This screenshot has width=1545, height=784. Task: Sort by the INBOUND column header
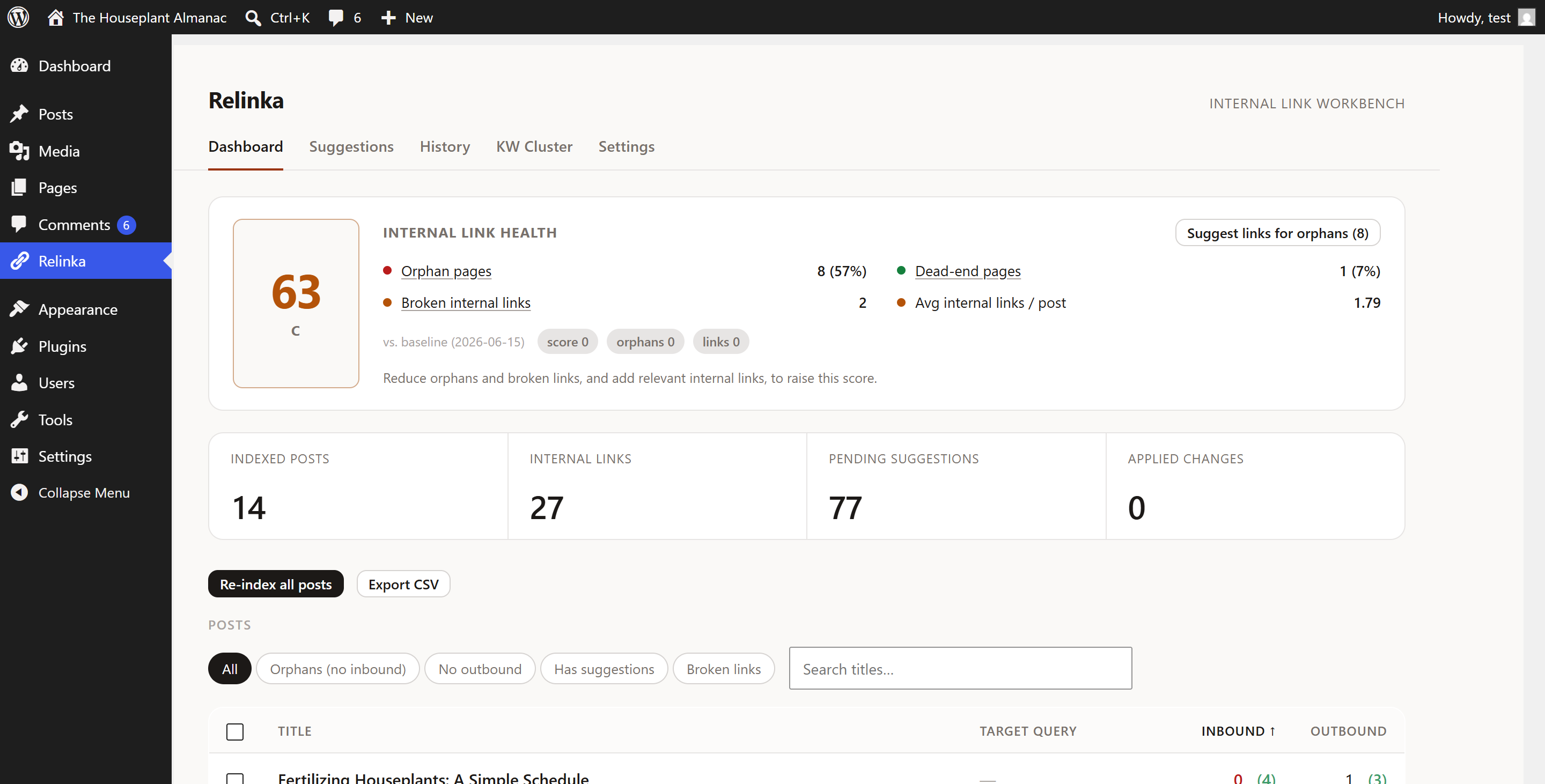click(1239, 731)
